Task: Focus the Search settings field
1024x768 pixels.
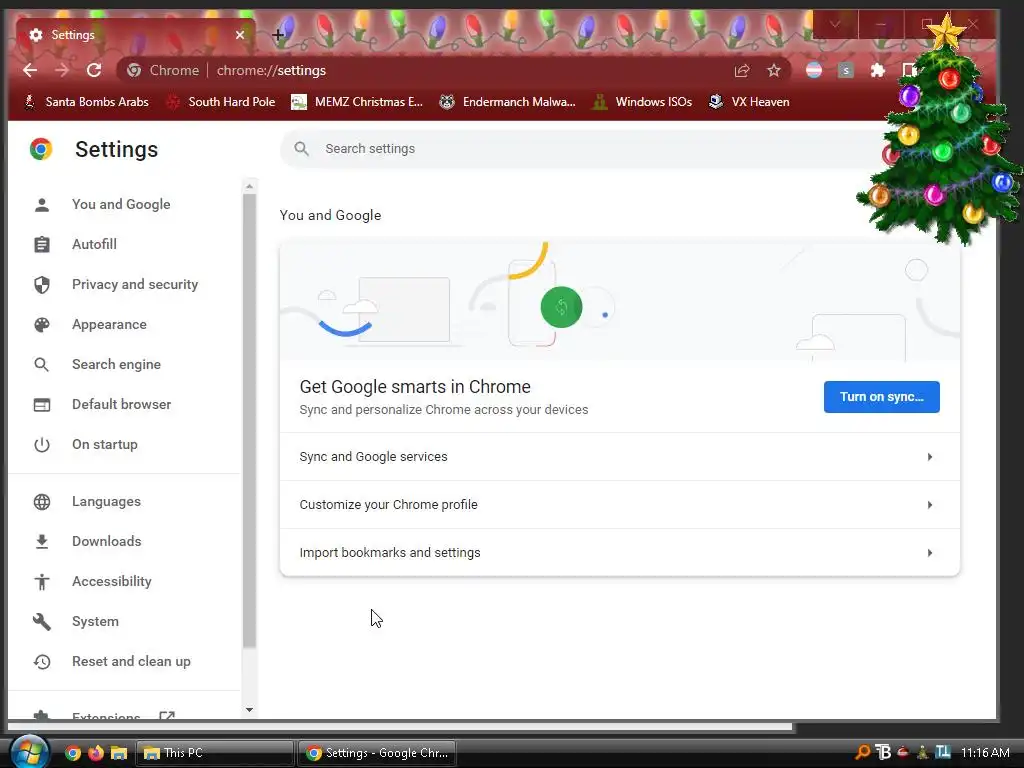Action: pyautogui.click(x=581, y=149)
